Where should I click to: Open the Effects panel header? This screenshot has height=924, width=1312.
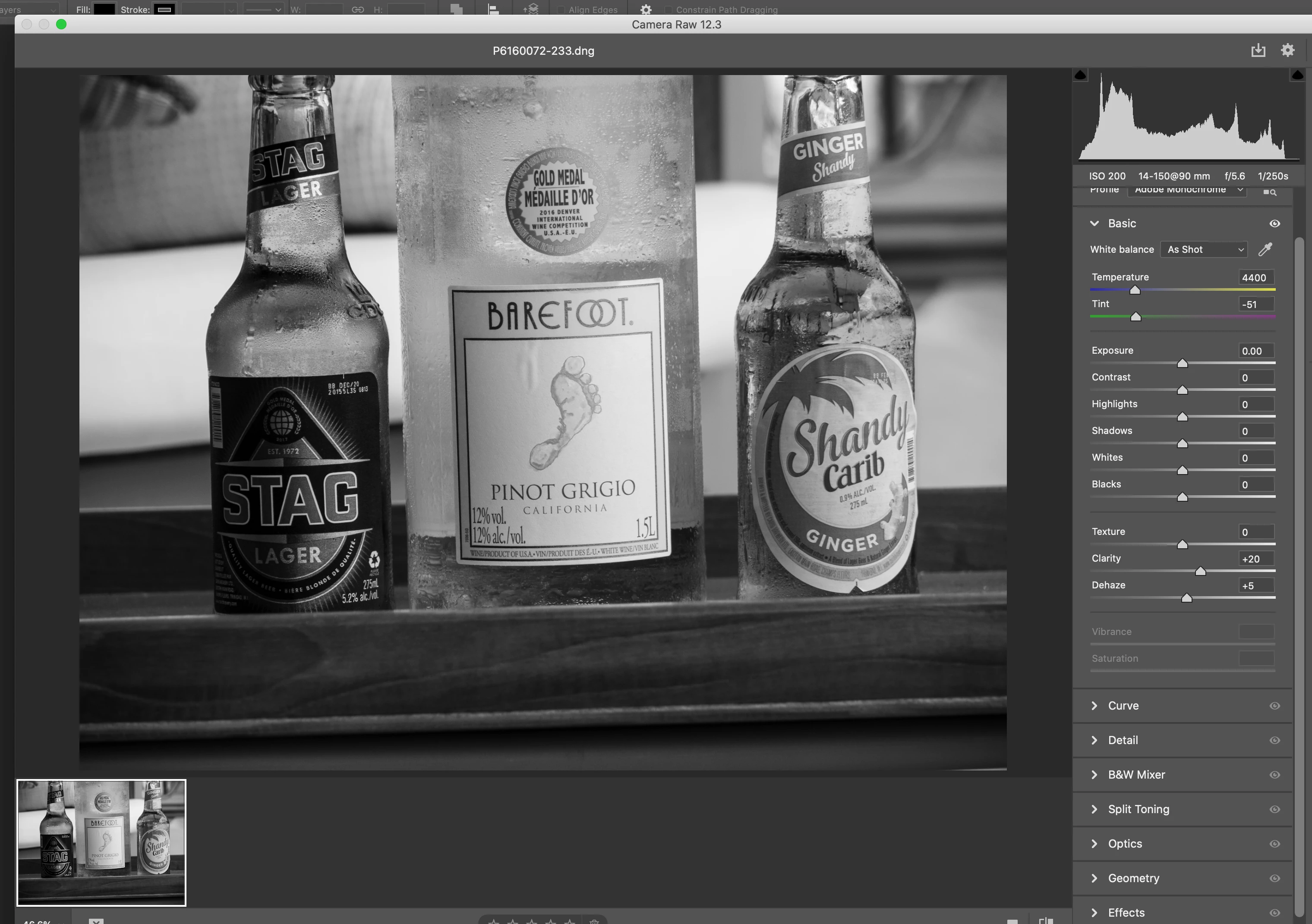pyautogui.click(x=1126, y=913)
